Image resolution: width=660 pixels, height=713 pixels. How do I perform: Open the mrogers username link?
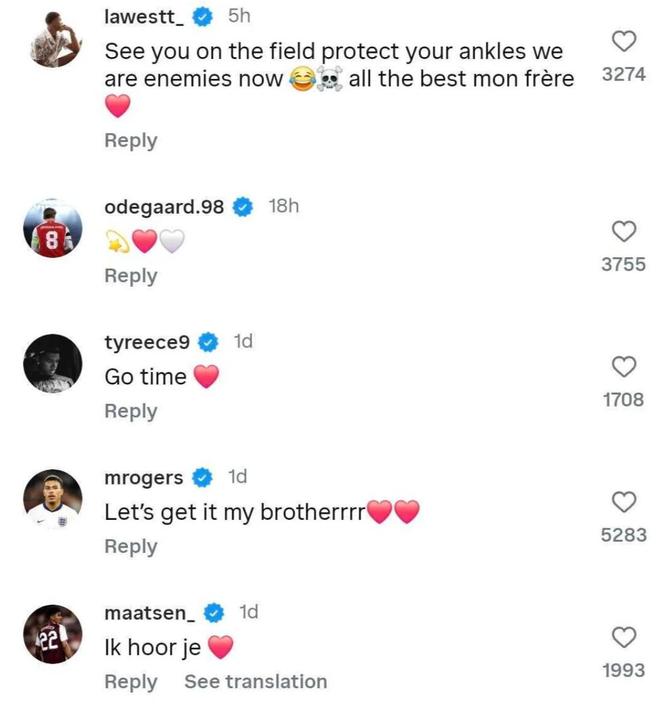(x=144, y=478)
